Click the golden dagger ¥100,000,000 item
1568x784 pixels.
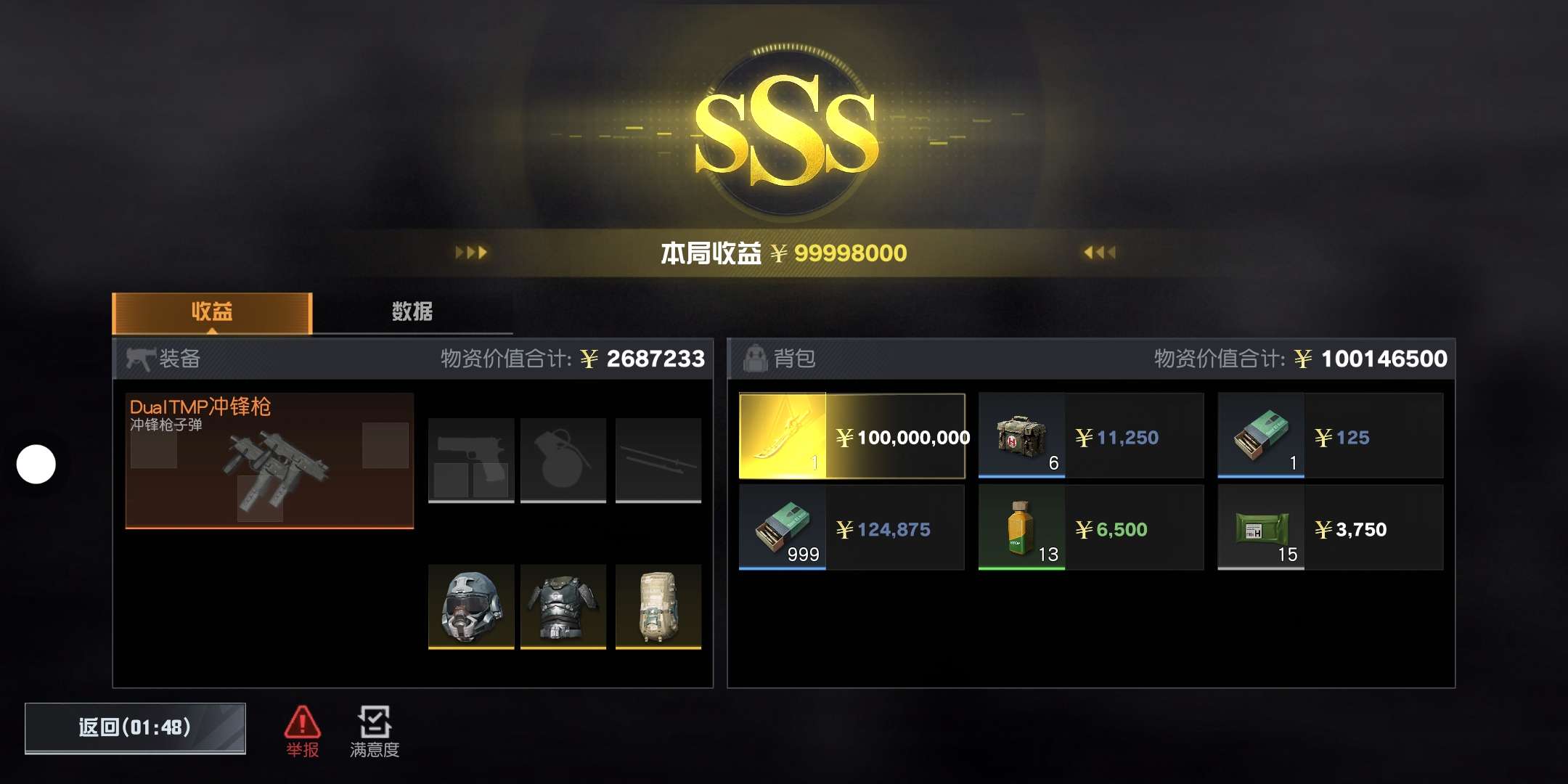[x=852, y=436]
